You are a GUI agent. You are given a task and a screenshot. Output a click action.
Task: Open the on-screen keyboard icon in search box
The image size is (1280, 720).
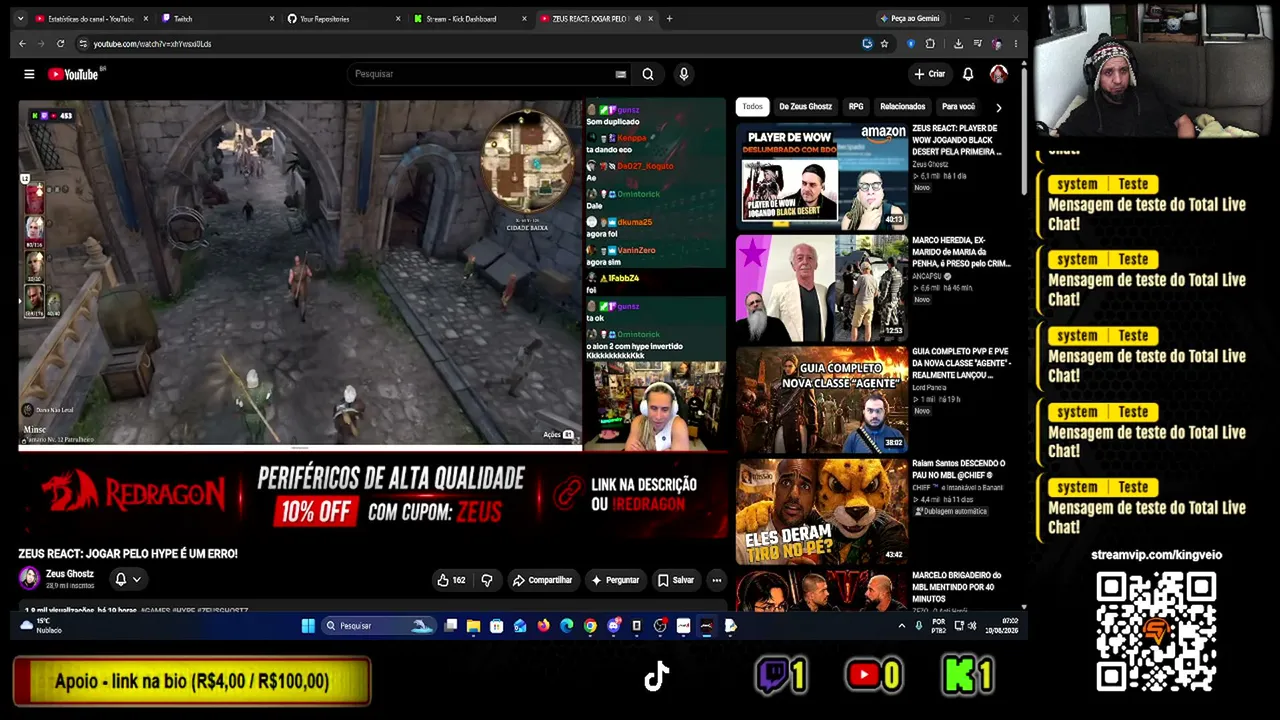point(621,74)
